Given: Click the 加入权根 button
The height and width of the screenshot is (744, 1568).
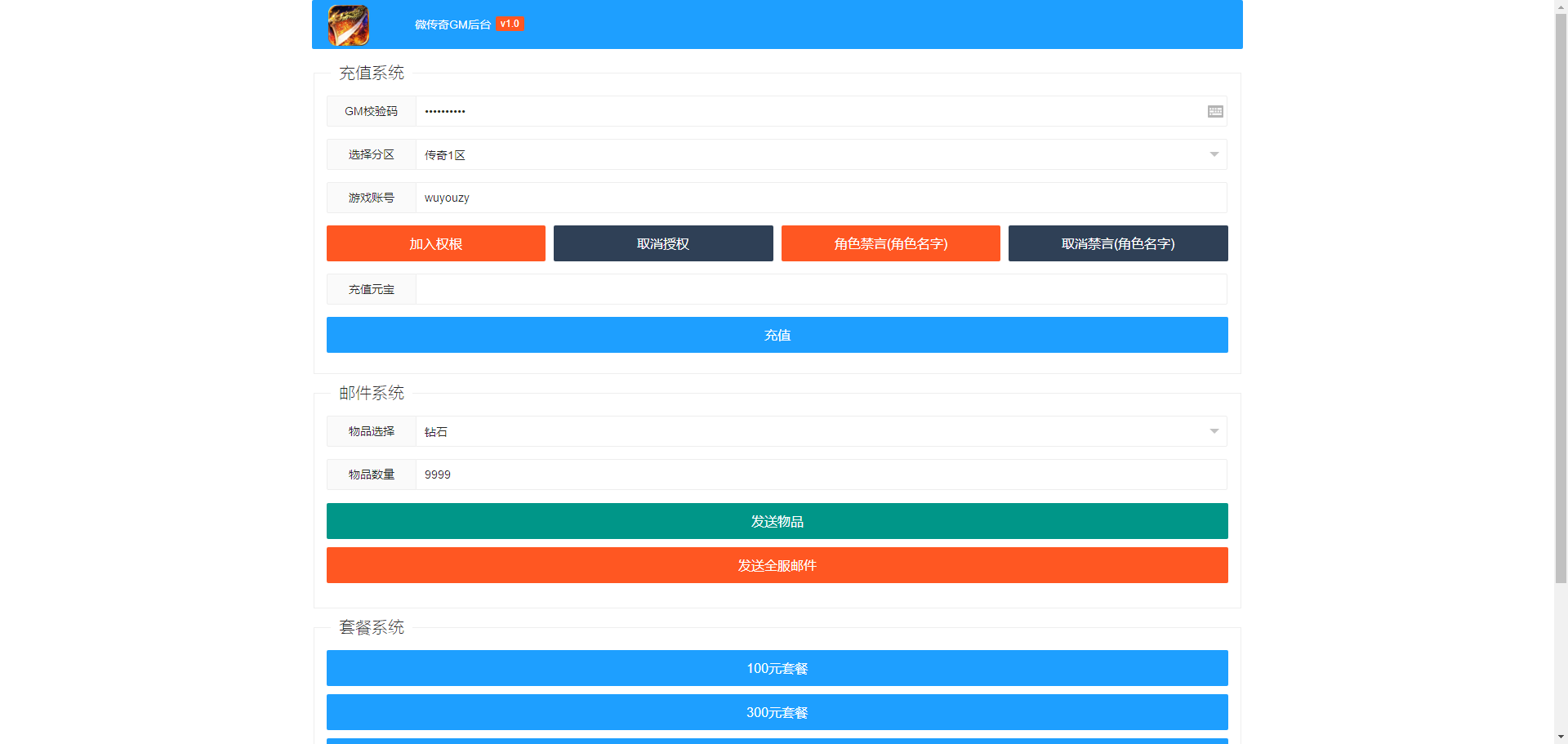Looking at the screenshot, I should [436, 243].
